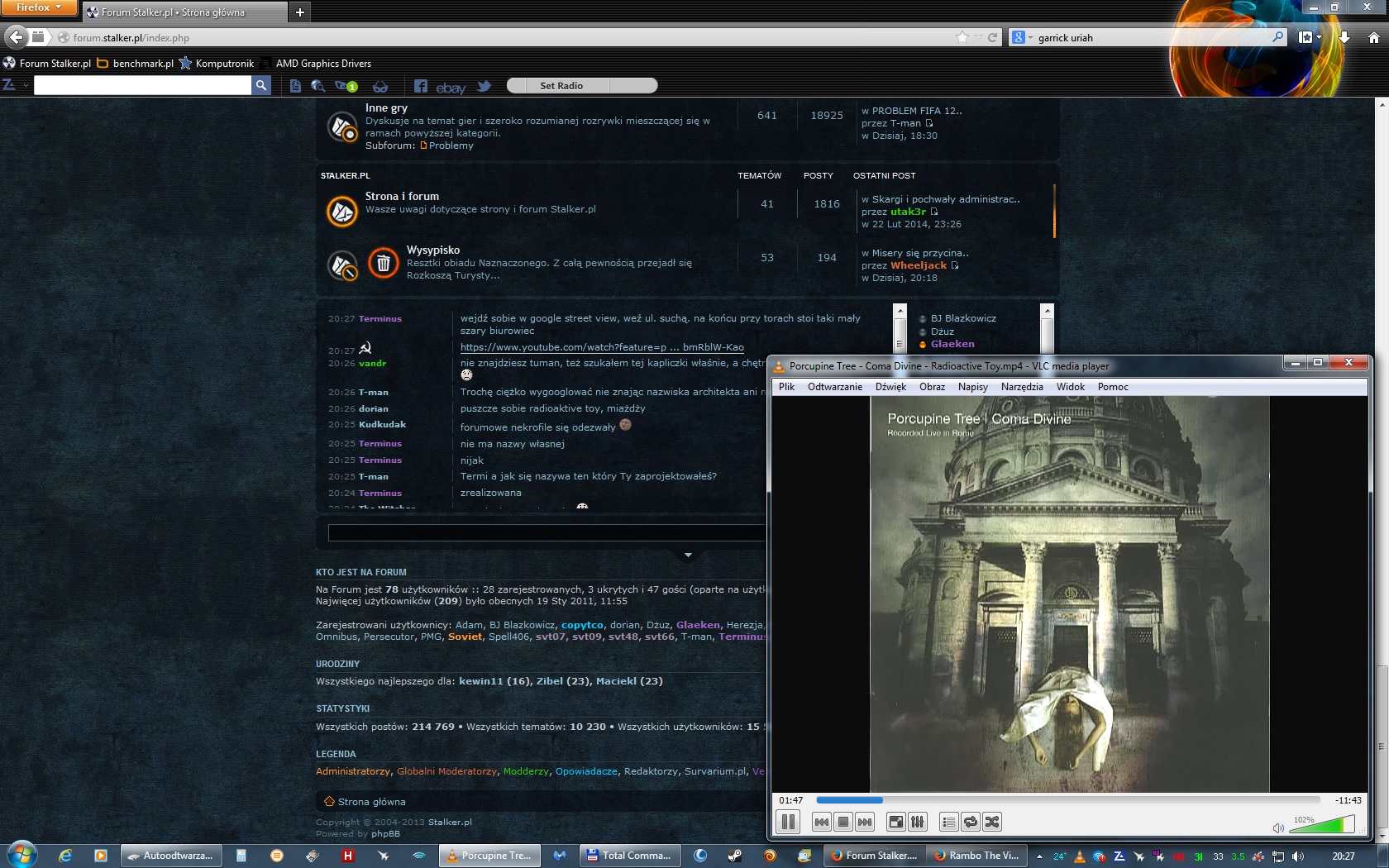Open VLC Pomoc menu
Image resolution: width=1389 pixels, height=868 pixels.
(1113, 387)
